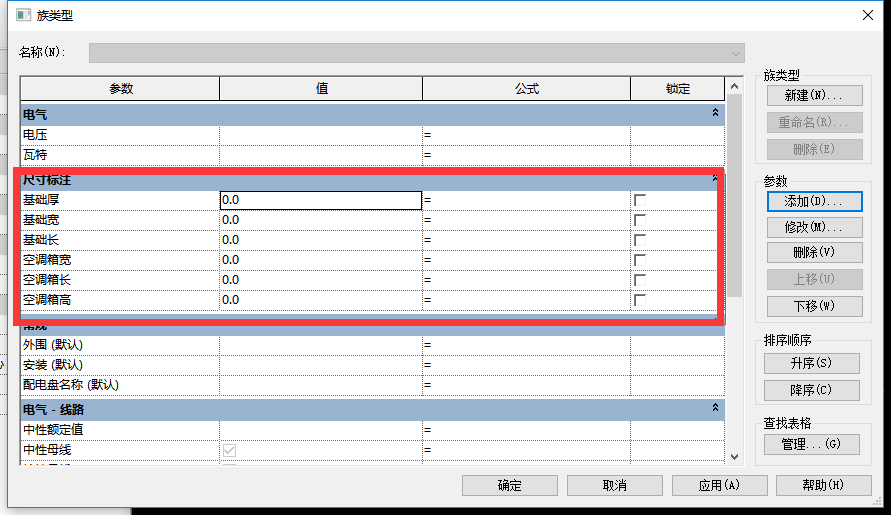Click the 重命名(R) button

814,122
